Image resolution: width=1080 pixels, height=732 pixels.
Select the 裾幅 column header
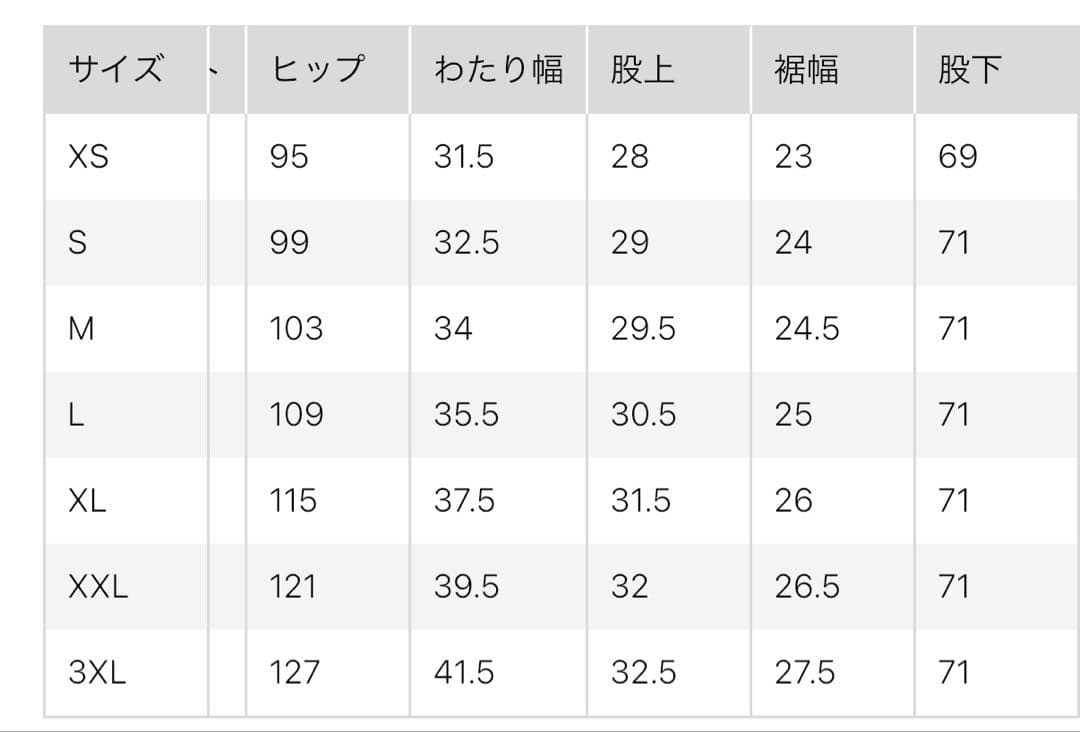point(806,70)
